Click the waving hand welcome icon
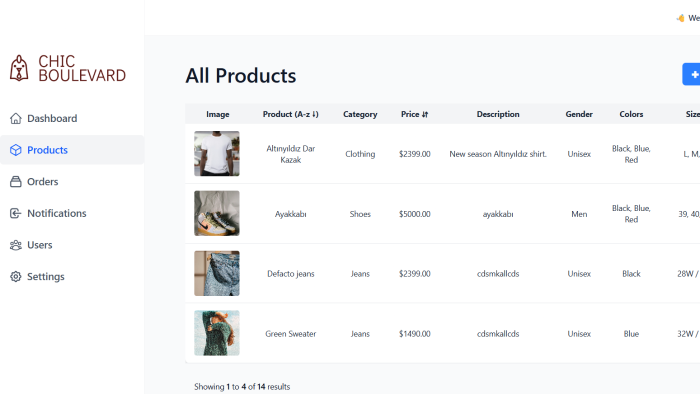This screenshot has width=700, height=394. click(x=680, y=18)
